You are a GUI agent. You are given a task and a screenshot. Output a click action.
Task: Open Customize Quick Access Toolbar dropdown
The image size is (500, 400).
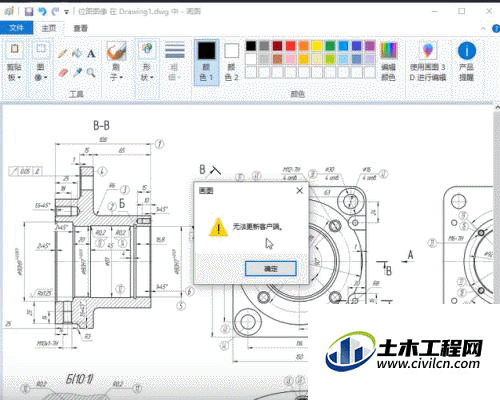67,12
